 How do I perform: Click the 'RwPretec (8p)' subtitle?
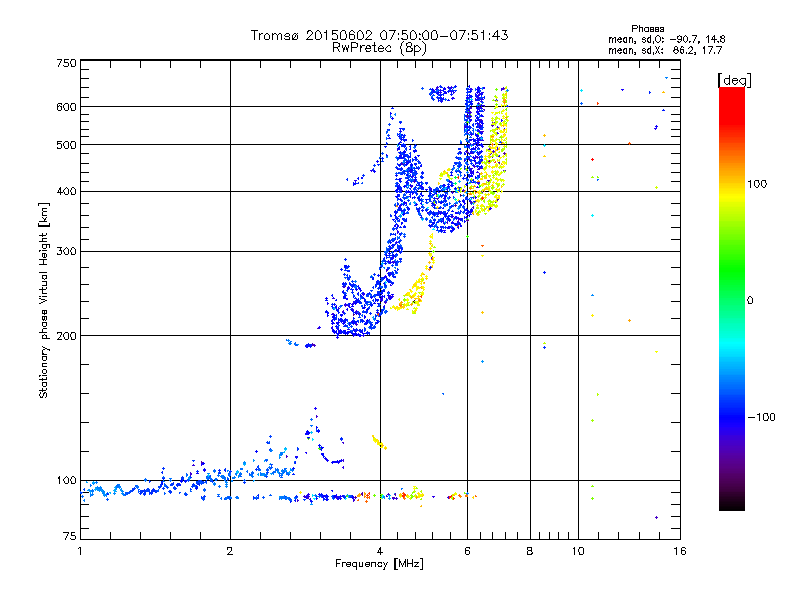point(379,48)
